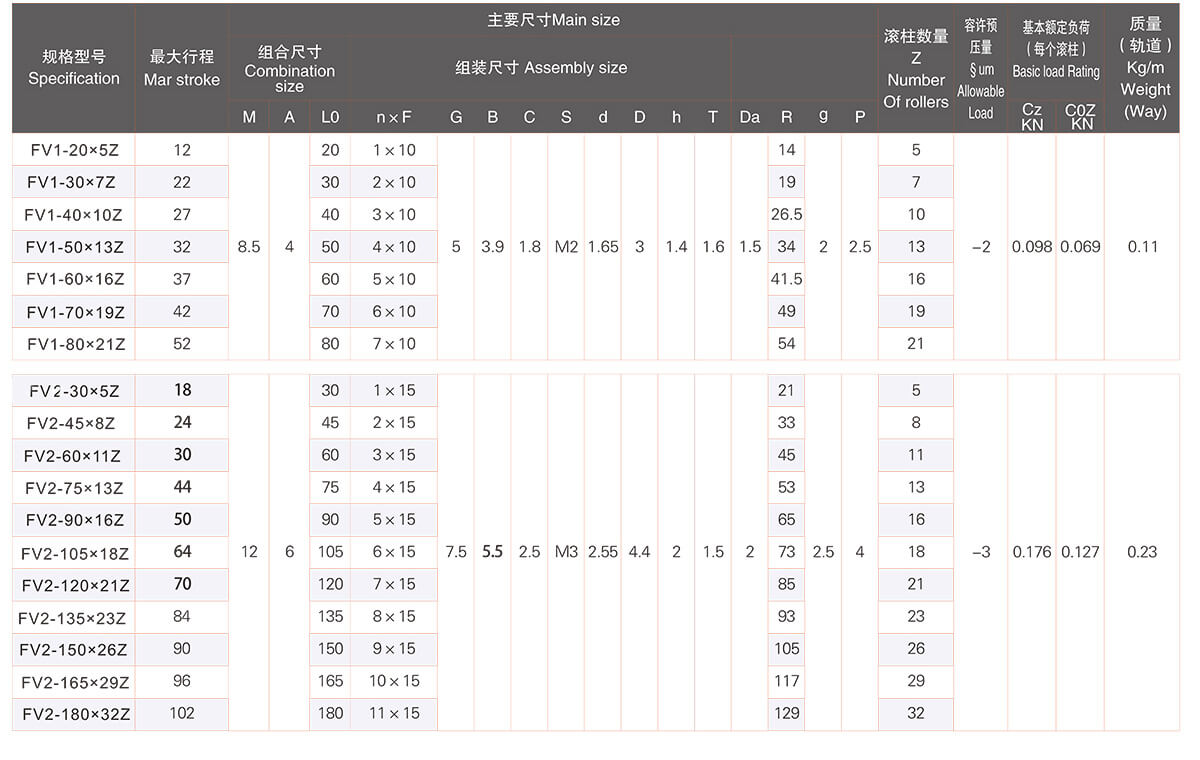1200x760 pixels.
Task: Select the FV2-90×16Z specification cell
Action: click(74, 520)
